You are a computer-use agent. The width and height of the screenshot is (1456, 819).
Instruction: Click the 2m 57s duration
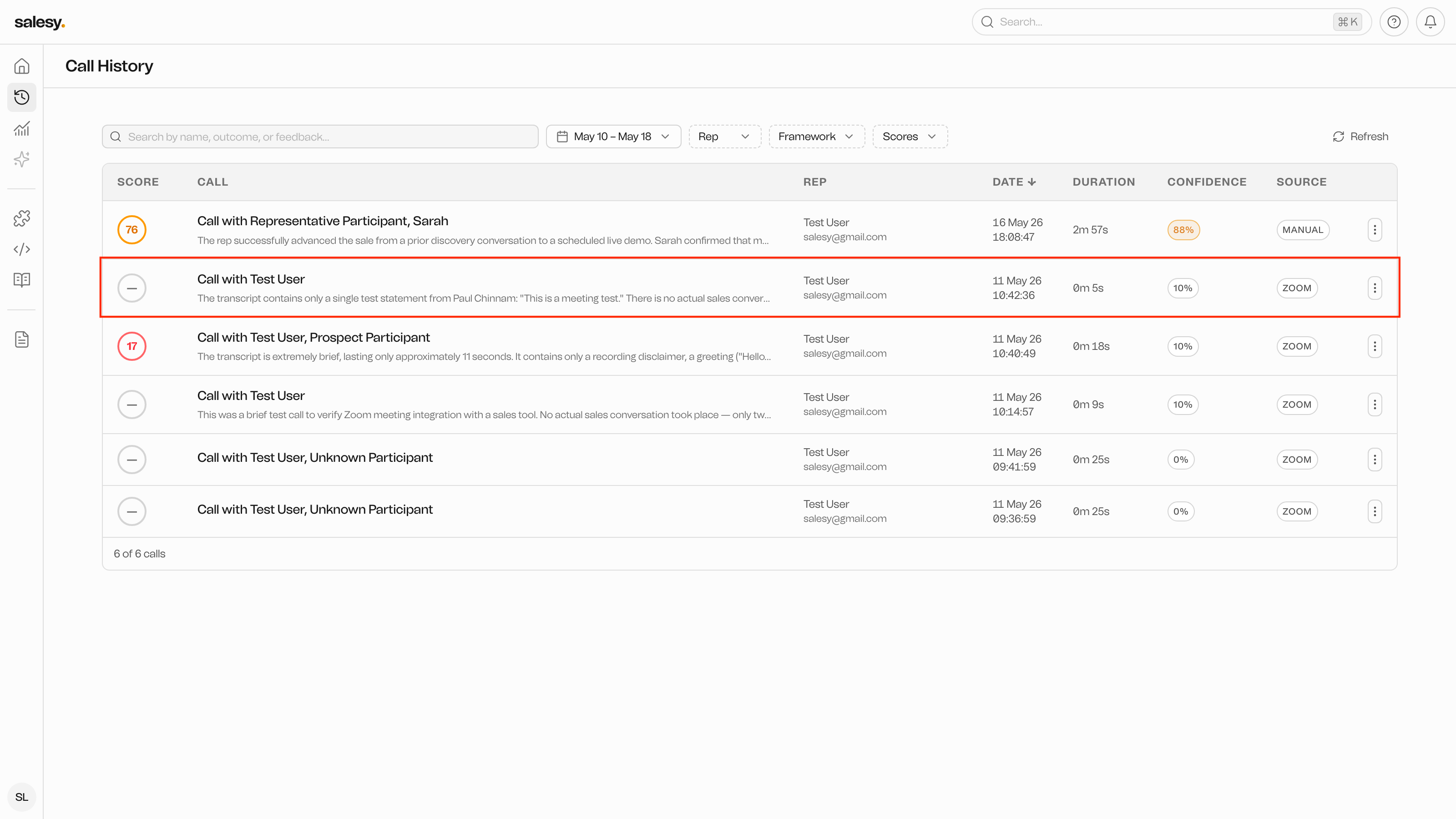coord(1090,230)
